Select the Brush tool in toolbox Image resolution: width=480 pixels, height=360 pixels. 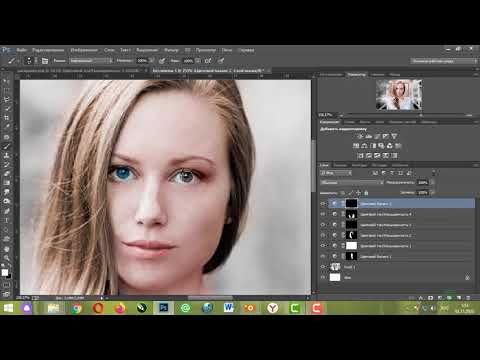point(6,146)
